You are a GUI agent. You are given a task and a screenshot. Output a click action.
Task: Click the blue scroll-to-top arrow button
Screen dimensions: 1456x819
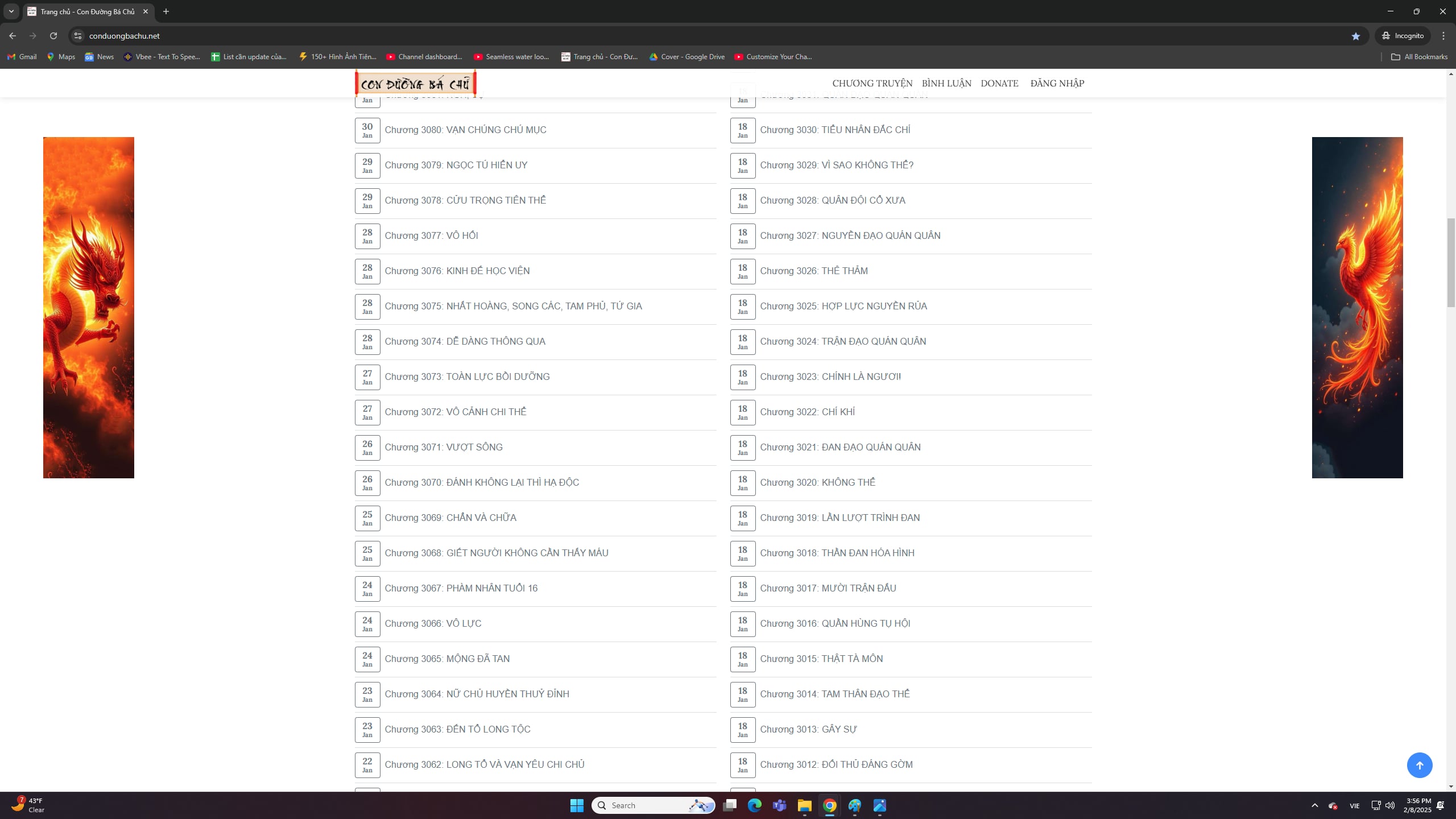pyautogui.click(x=1419, y=765)
